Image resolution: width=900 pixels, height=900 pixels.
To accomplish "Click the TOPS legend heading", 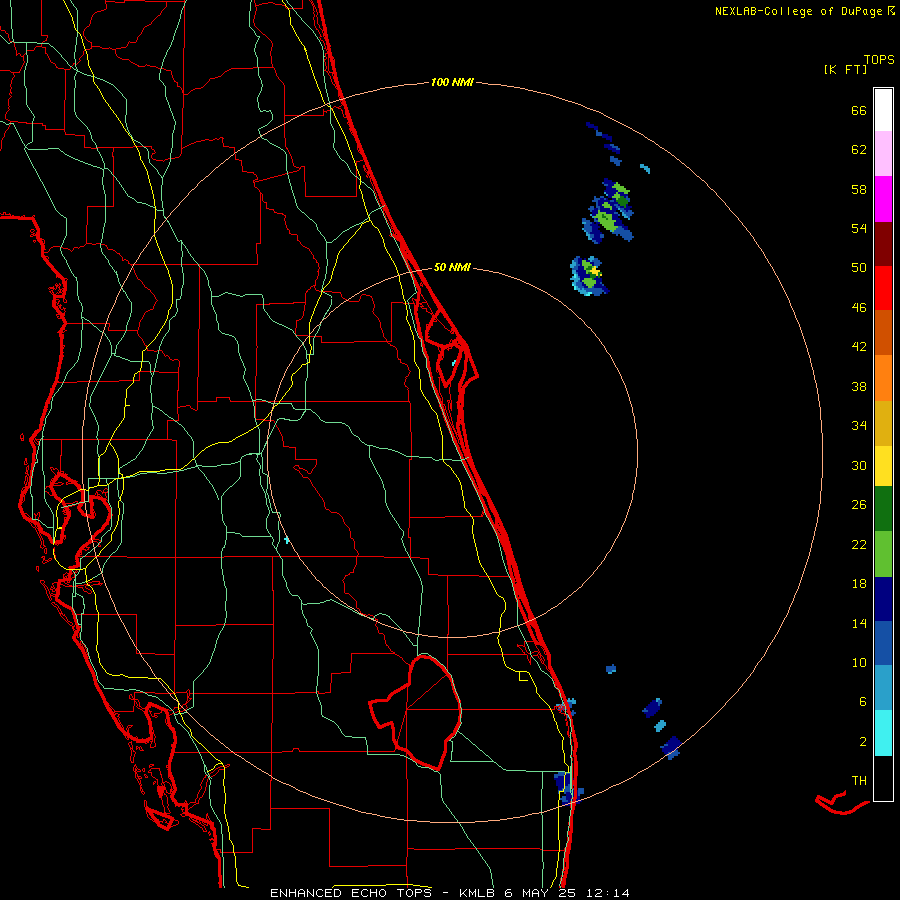I will pos(879,60).
